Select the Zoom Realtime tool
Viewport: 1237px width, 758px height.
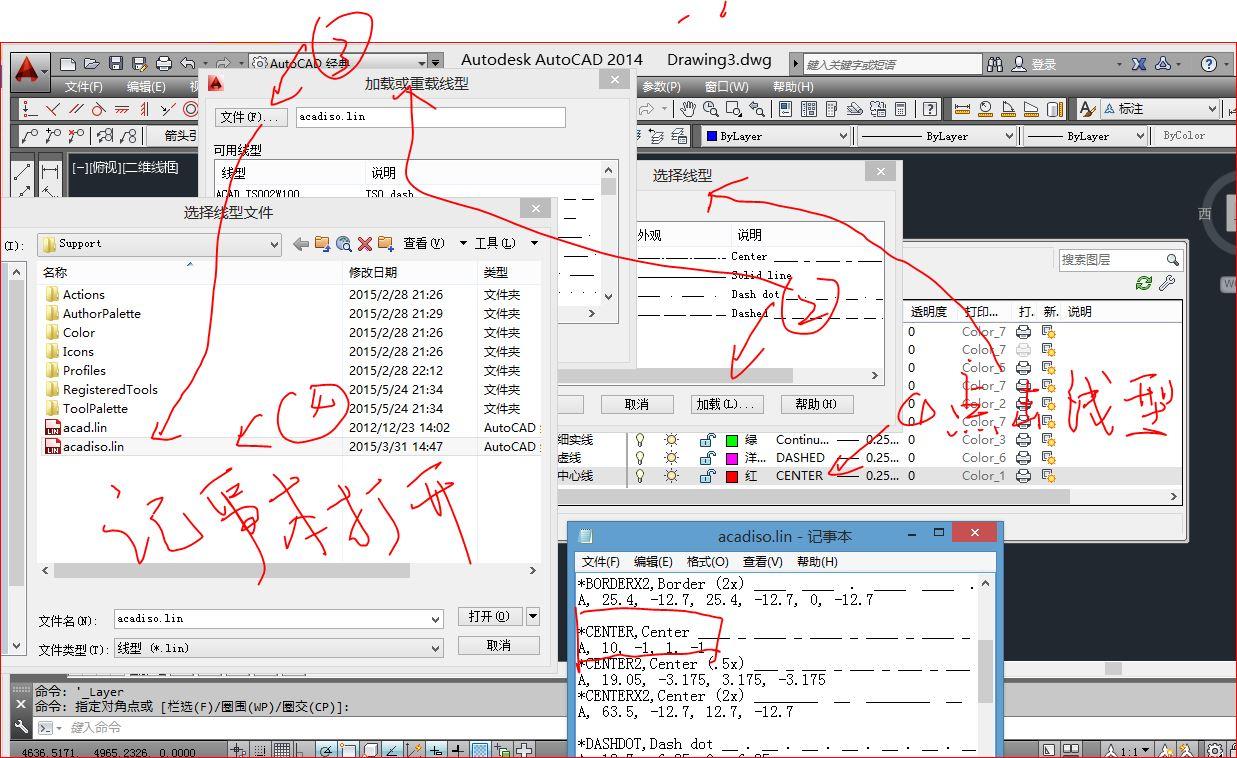tap(710, 109)
